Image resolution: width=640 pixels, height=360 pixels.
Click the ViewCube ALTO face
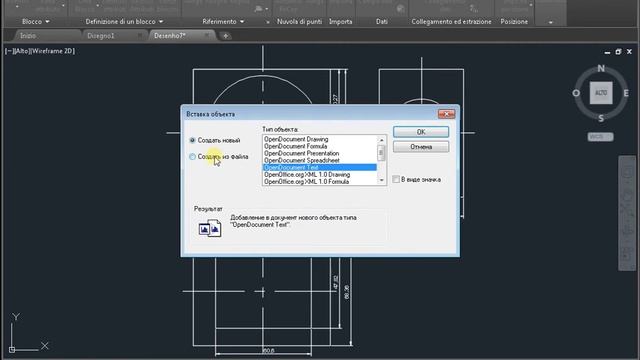[x=601, y=93]
